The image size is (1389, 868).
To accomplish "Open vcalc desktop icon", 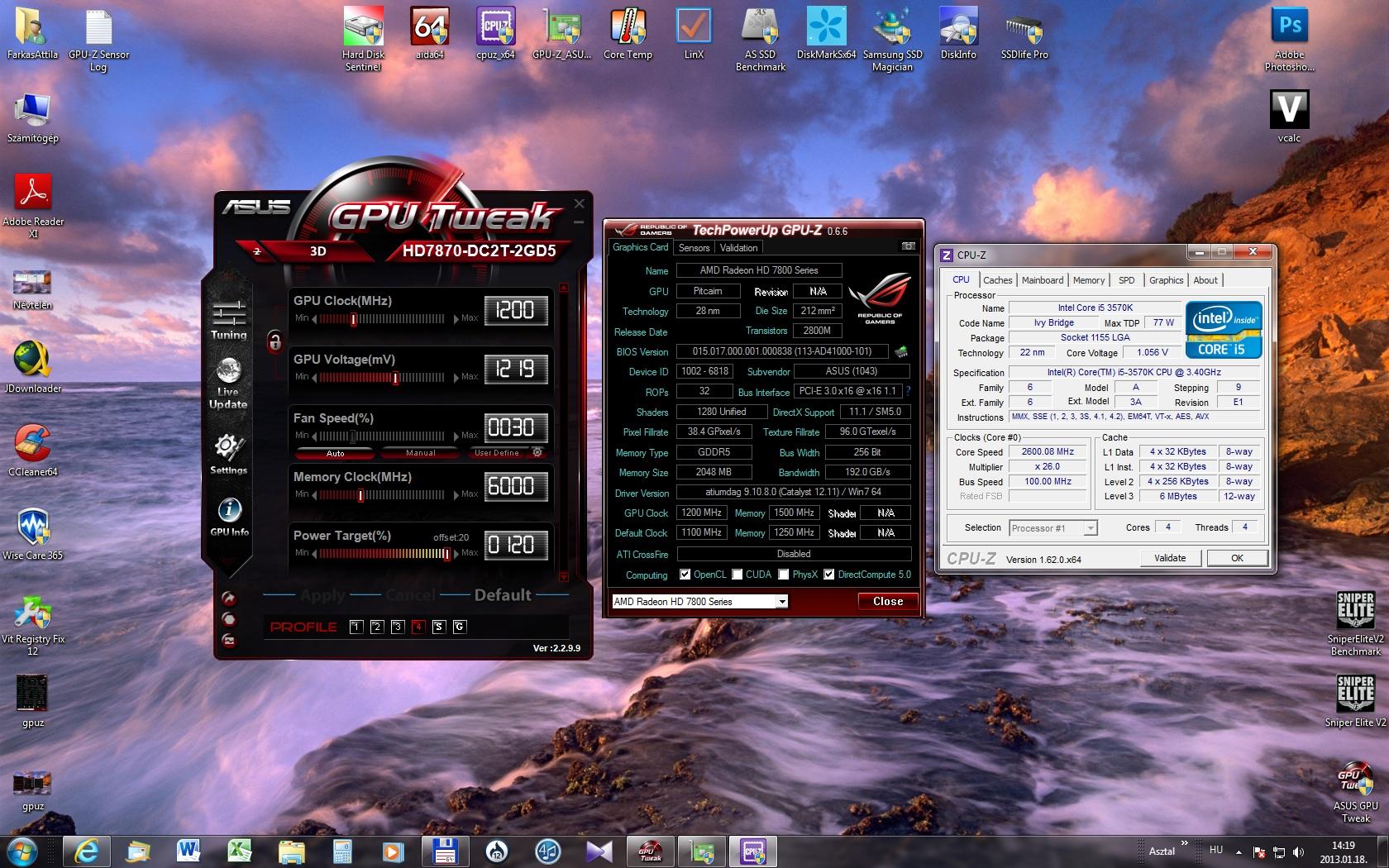I will point(1289,116).
